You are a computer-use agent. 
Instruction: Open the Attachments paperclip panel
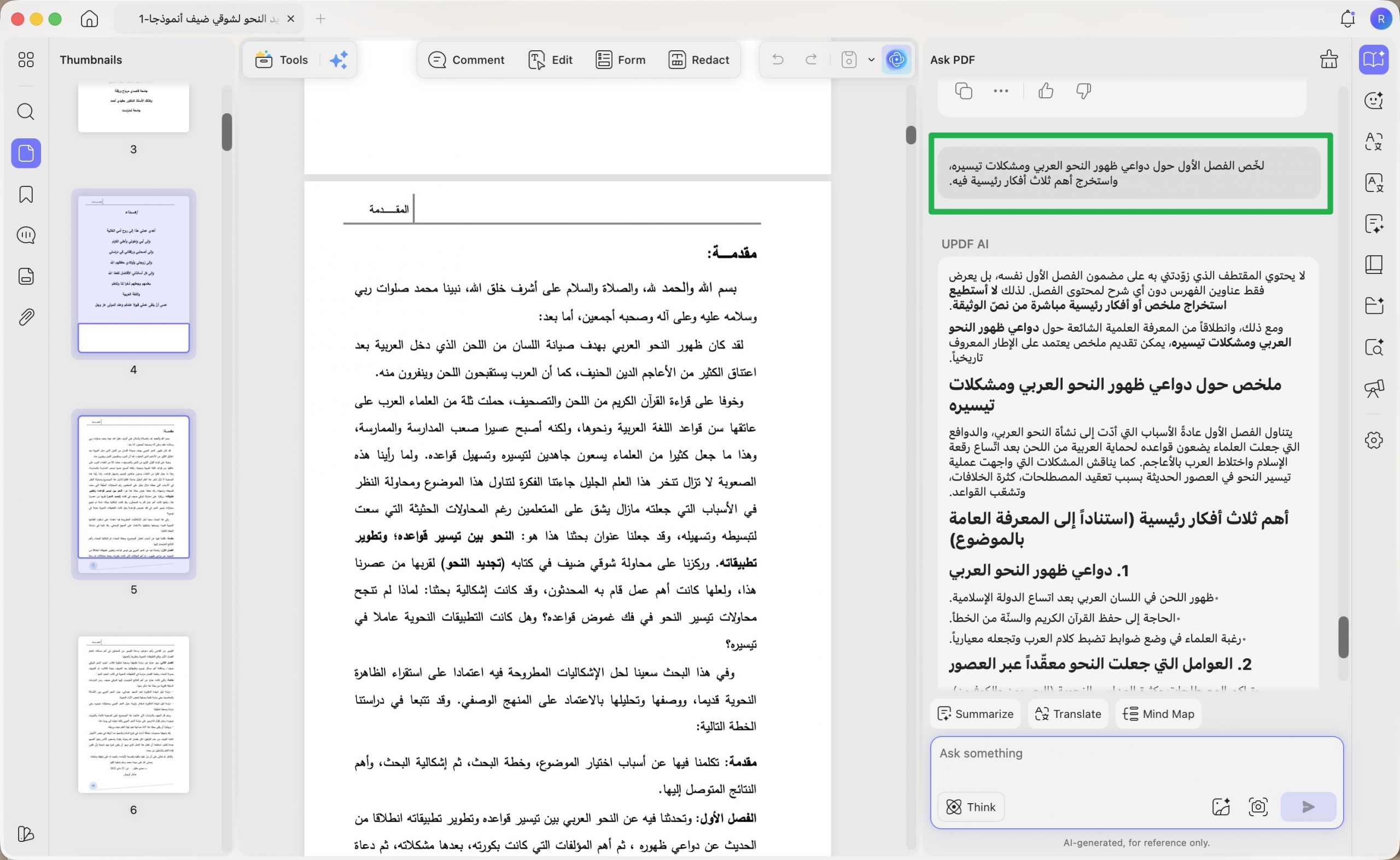pyautogui.click(x=26, y=317)
